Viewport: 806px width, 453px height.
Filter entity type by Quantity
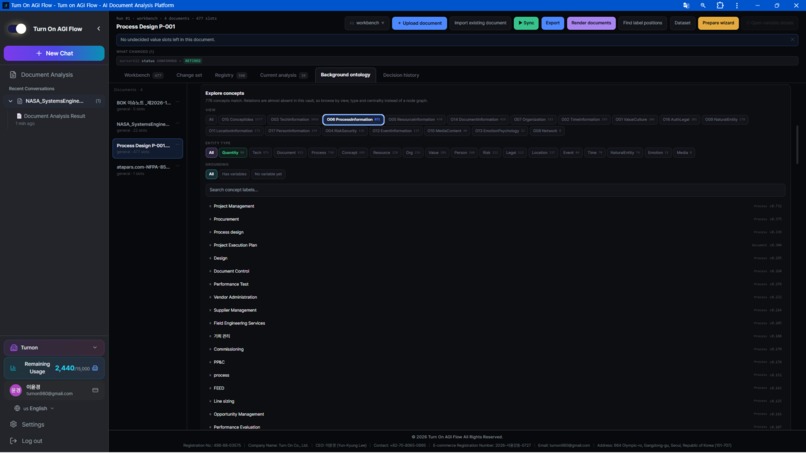click(x=233, y=153)
